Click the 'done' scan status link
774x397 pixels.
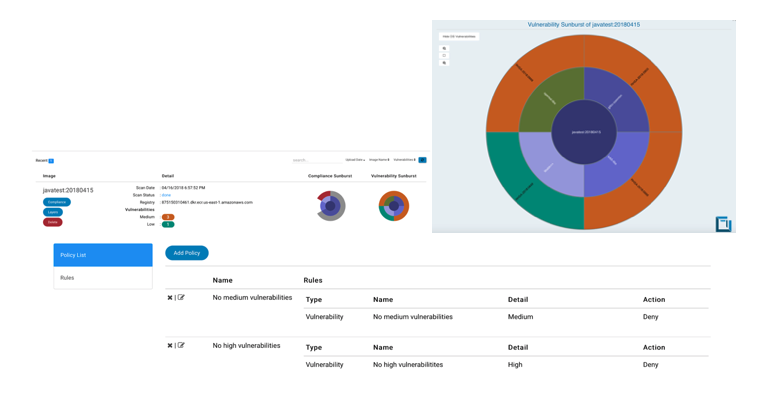point(166,195)
